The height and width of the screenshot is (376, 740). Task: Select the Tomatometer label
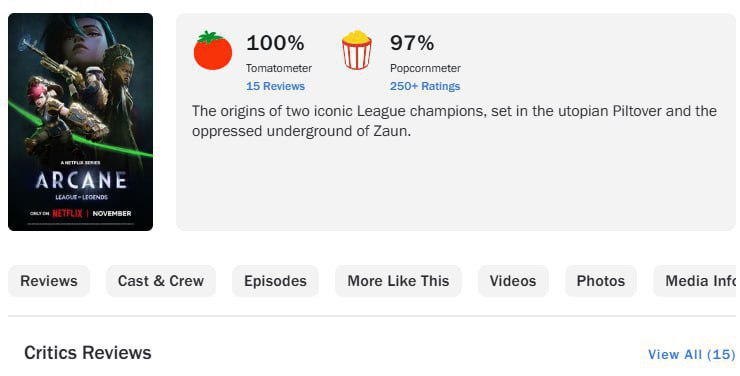279,68
